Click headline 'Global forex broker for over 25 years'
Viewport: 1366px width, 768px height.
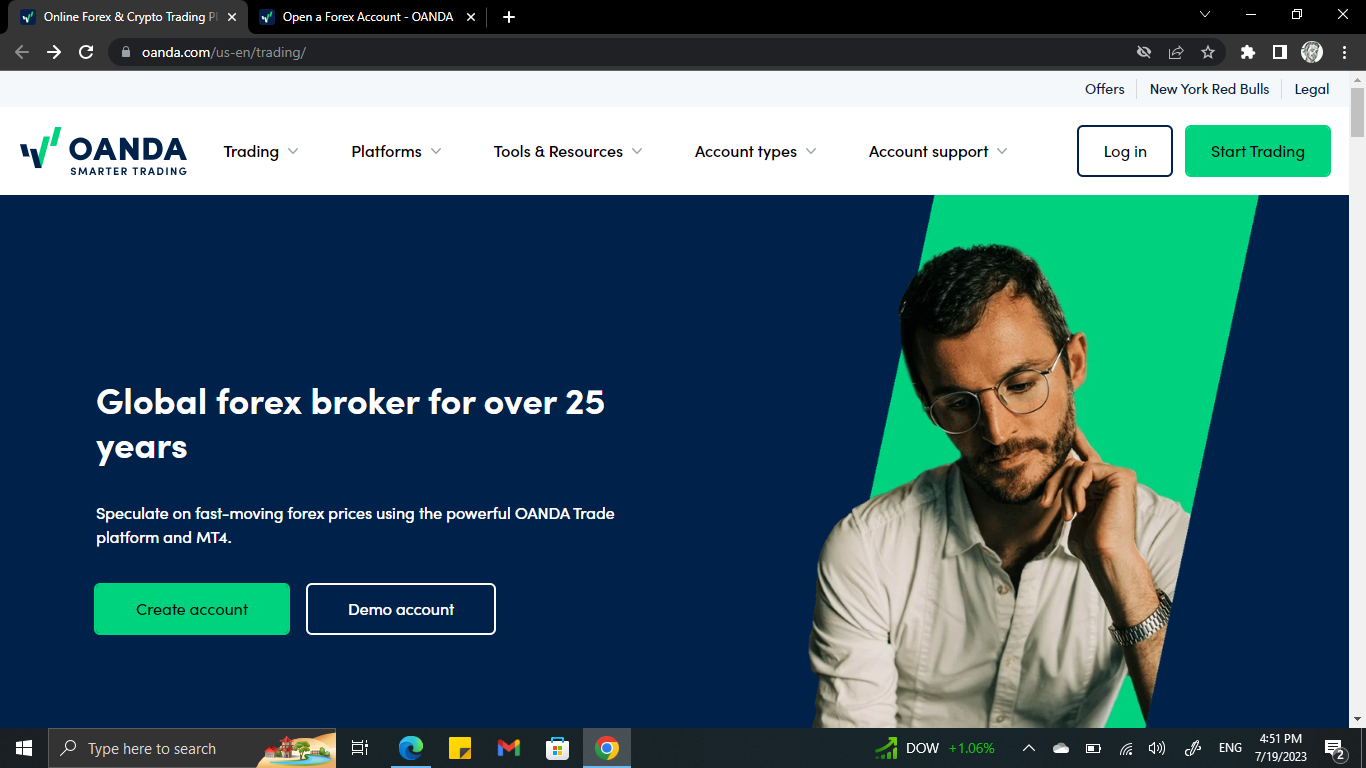pos(350,424)
